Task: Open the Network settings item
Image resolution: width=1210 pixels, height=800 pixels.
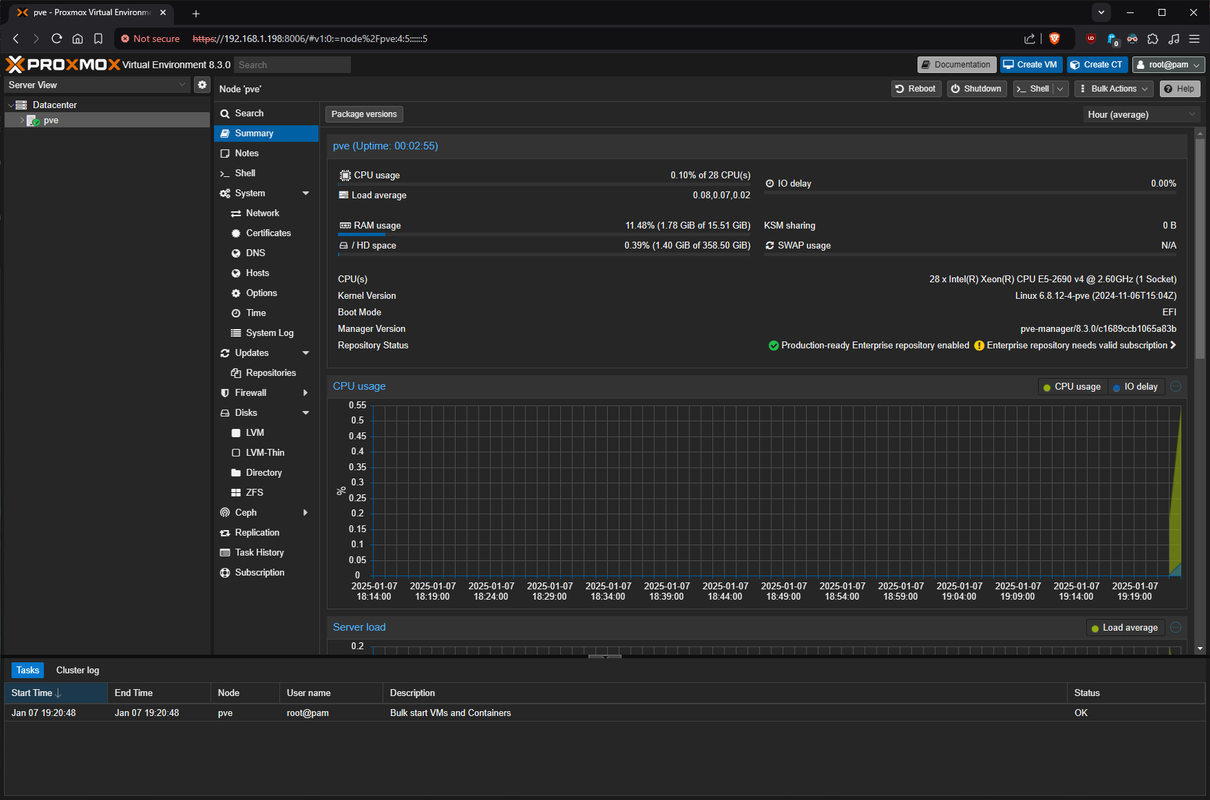Action: coord(266,213)
